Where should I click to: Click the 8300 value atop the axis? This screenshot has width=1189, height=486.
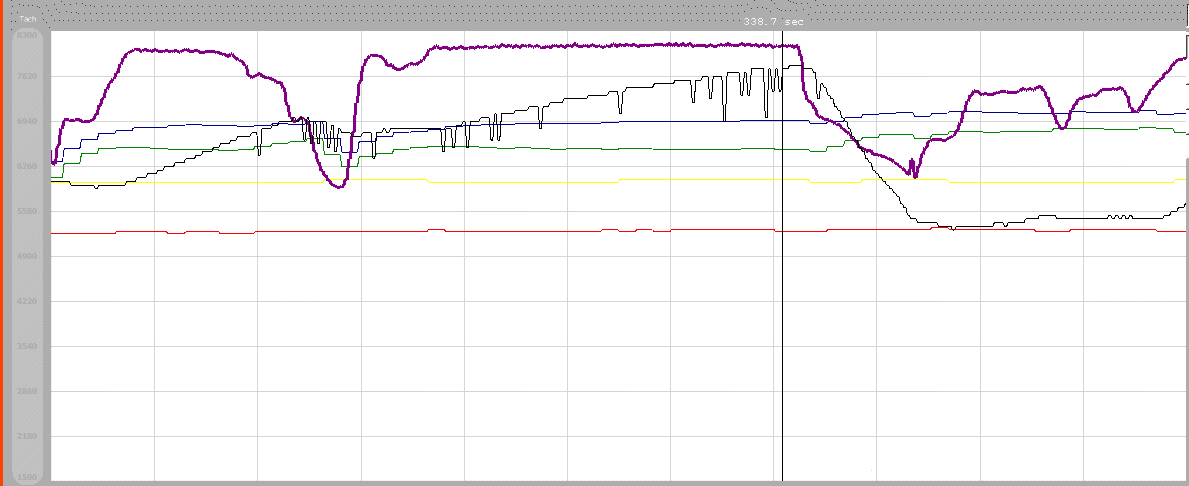coord(28,36)
